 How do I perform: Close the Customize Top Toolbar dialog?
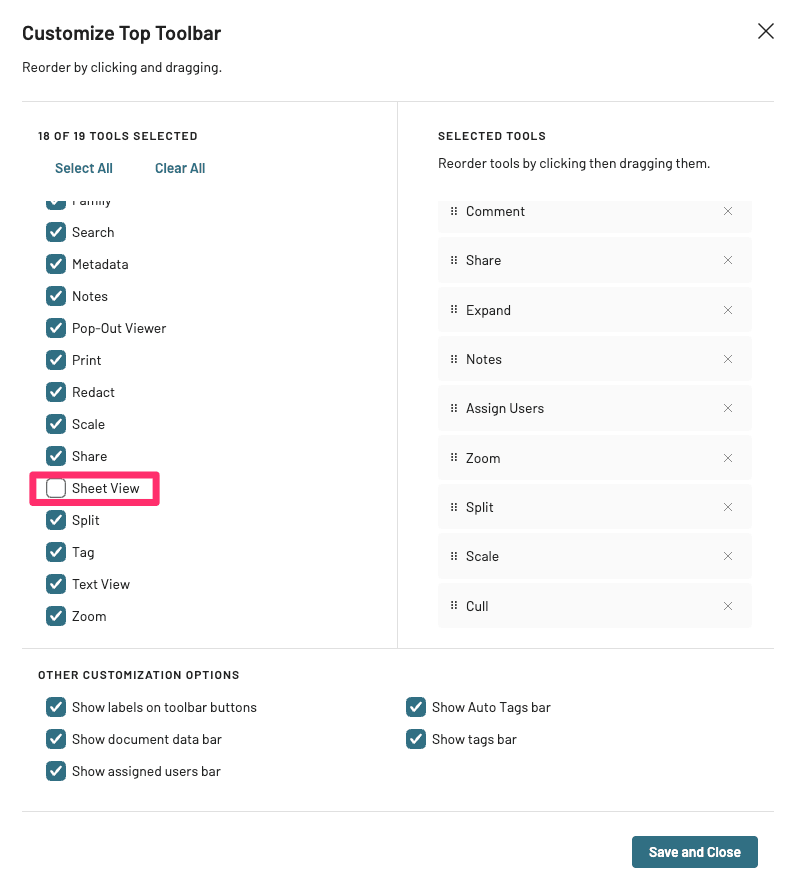point(766,31)
